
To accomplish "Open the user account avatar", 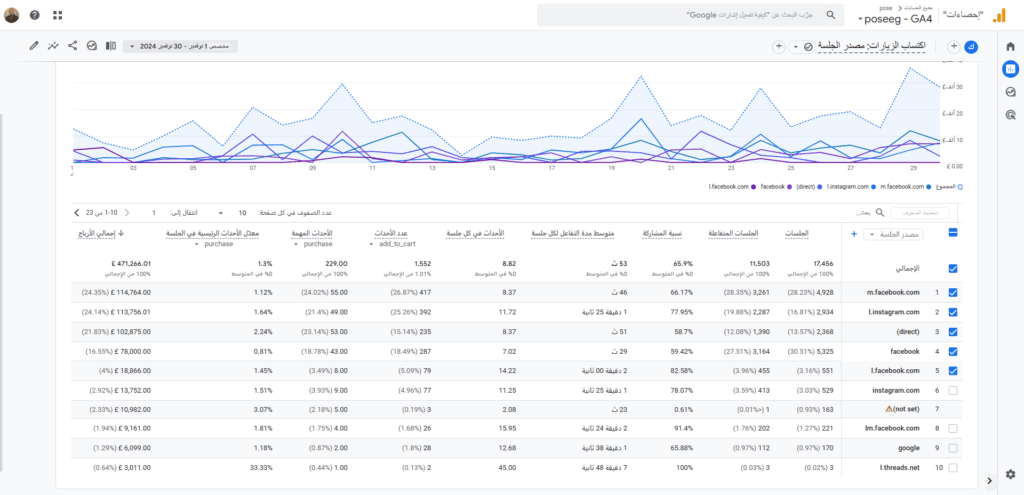I will (11, 15).
